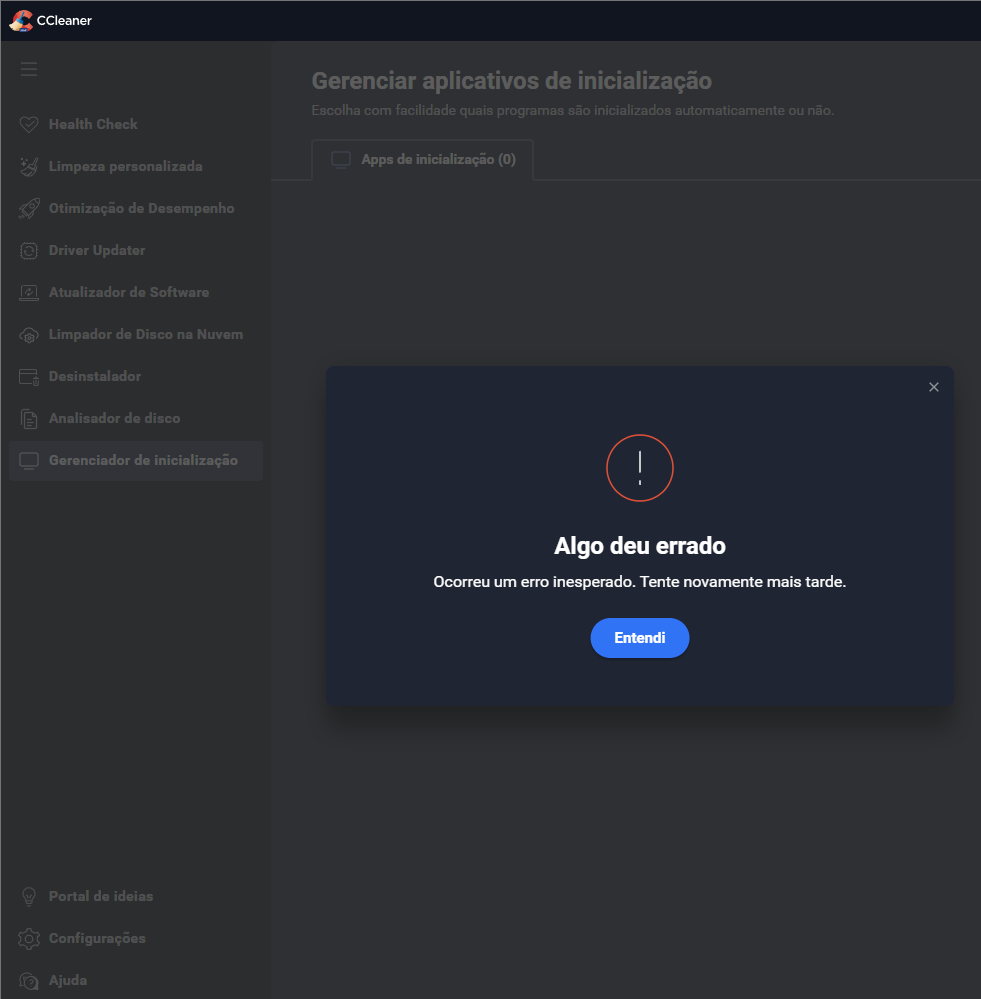
Task: Click the Entendi button in the error dialog
Action: click(640, 638)
